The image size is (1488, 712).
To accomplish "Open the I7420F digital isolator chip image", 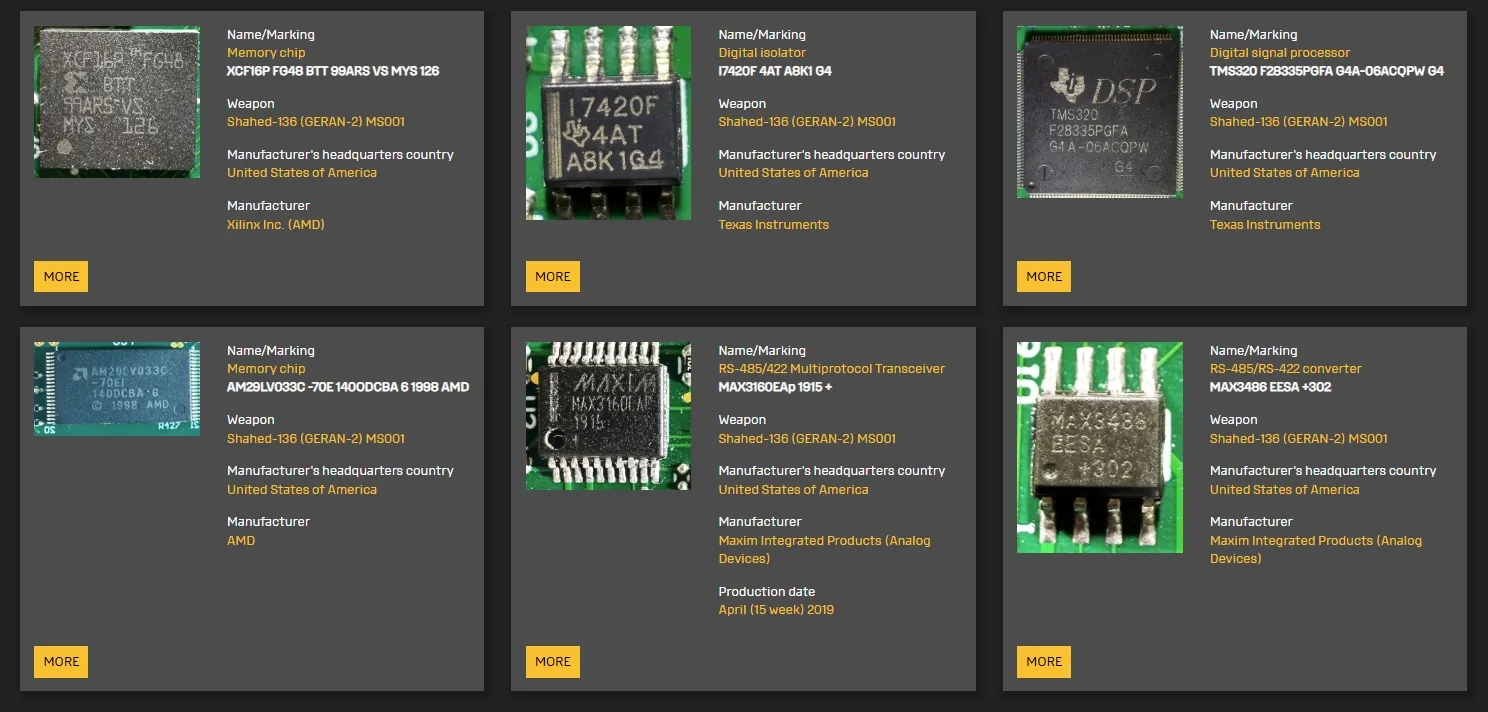I will click(x=608, y=123).
